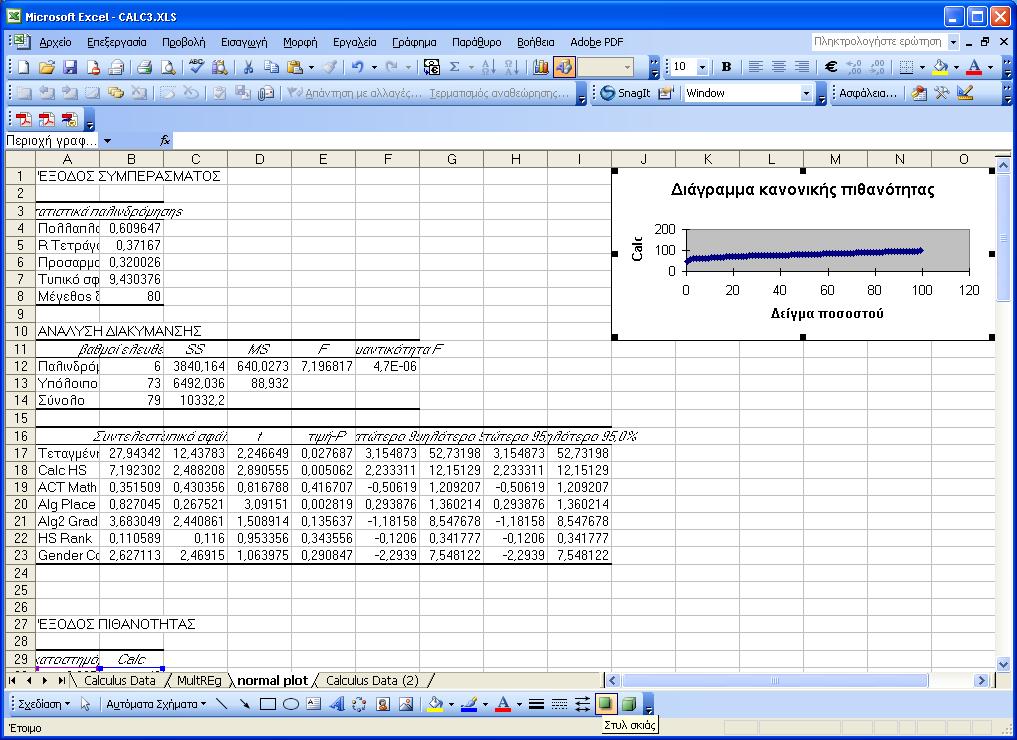
Task: Center align text
Action: pos(778,67)
